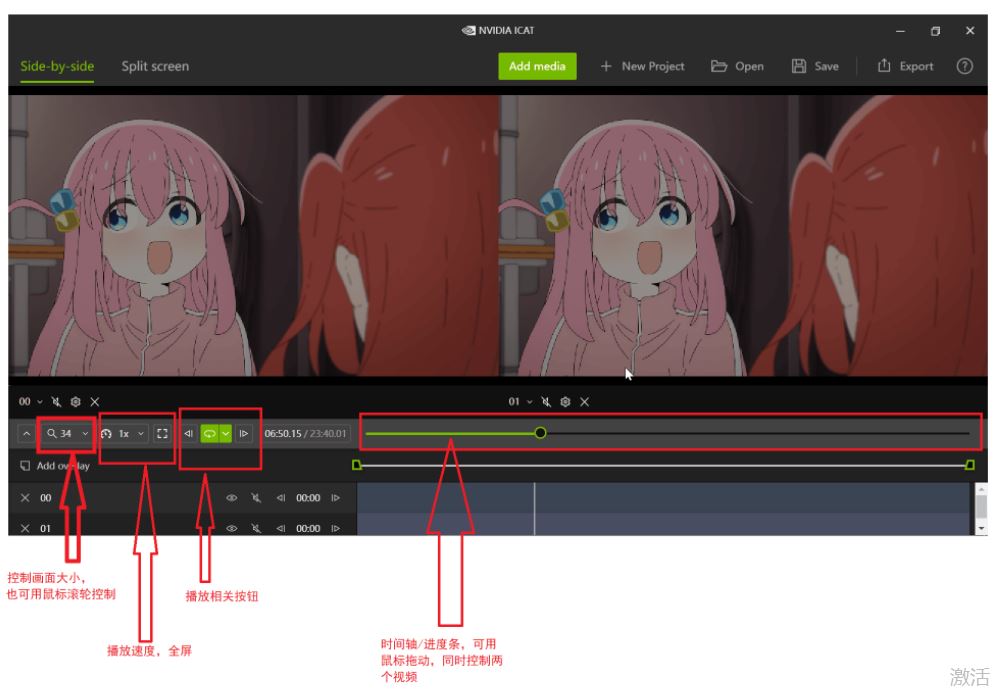This screenshot has width=993, height=691.
Task: Switch to the Split screen tab
Action: (x=155, y=67)
